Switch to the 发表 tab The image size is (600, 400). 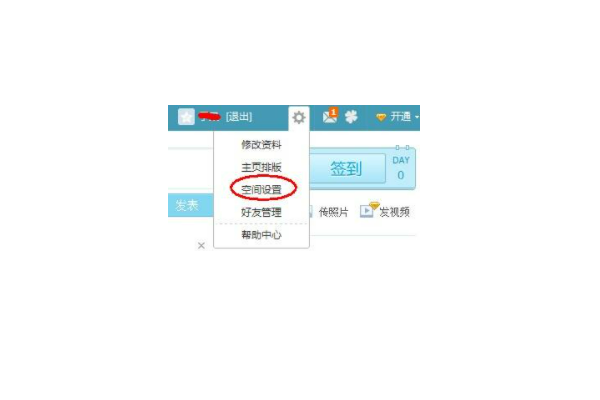click(x=190, y=205)
